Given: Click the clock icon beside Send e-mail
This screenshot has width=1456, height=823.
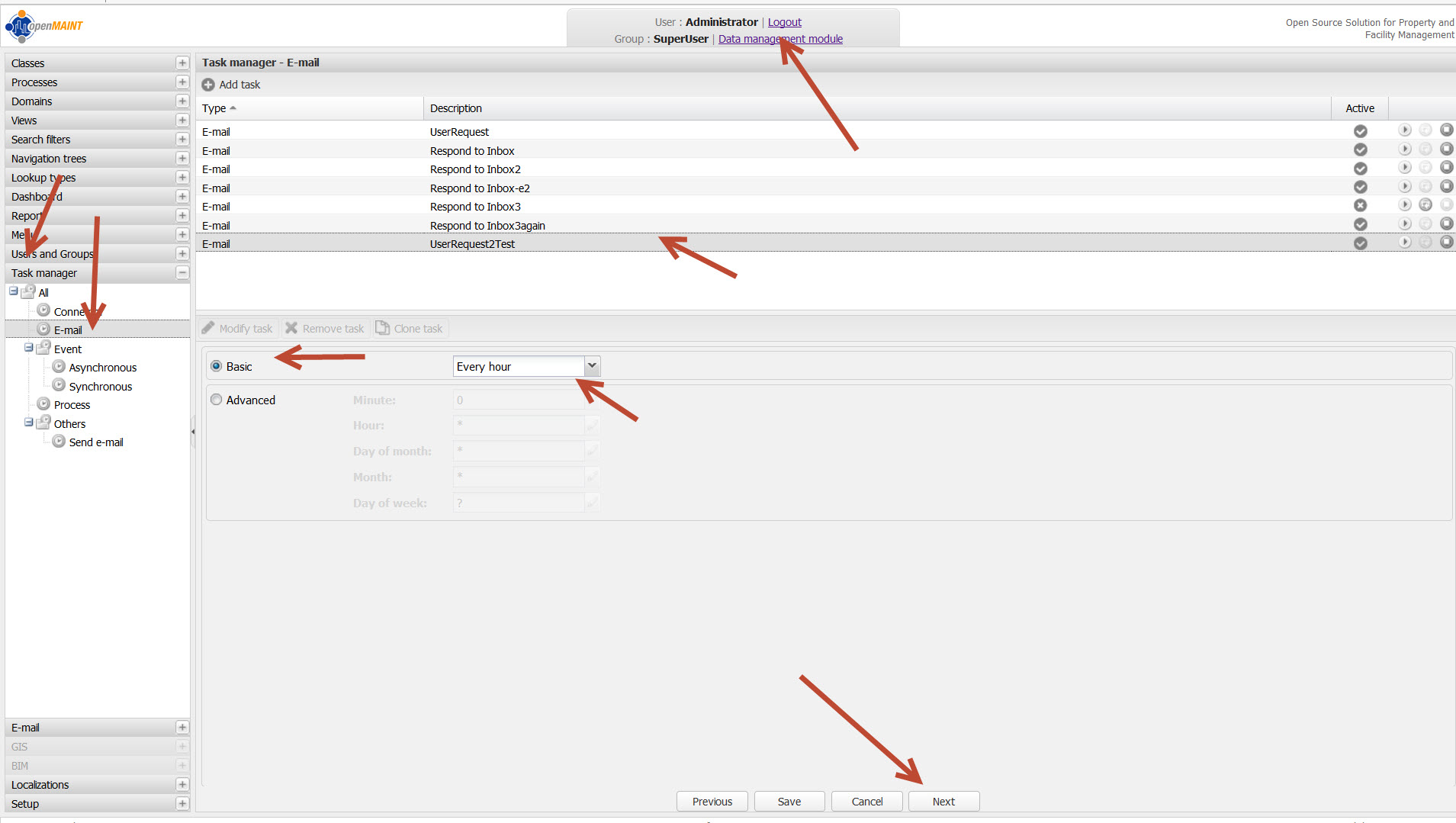Looking at the screenshot, I should (x=59, y=442).
